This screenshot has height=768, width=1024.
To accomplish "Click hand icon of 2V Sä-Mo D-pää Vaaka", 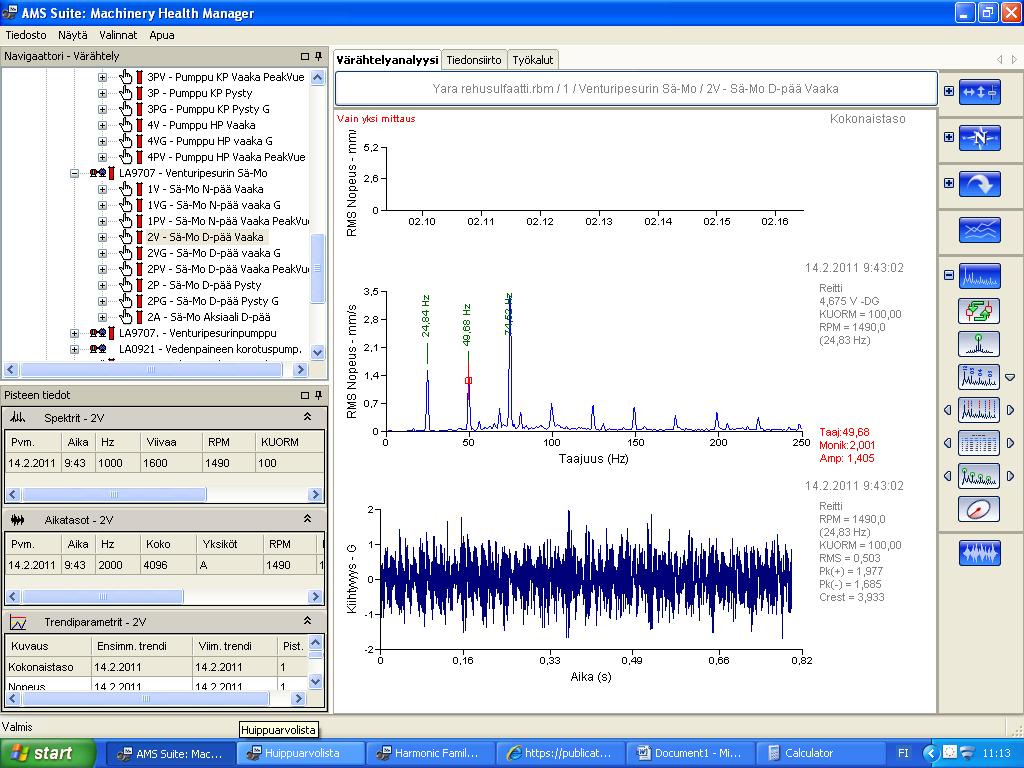I will pos(126,237).
